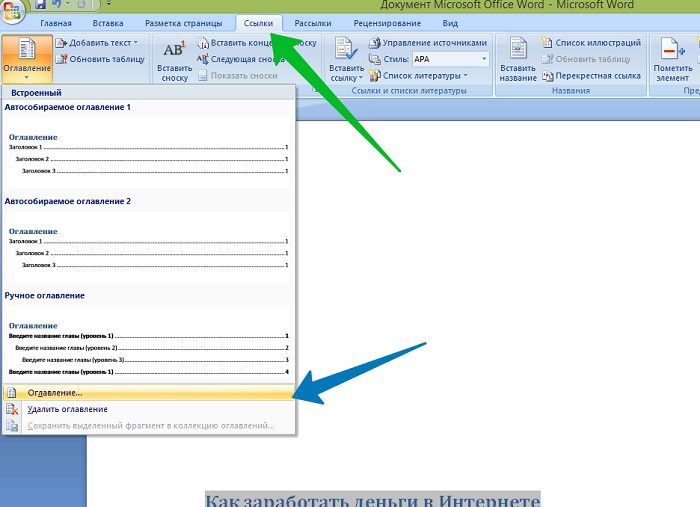Click the Список литературы icon
Viewport: 700px width, 507px height.
374,75
